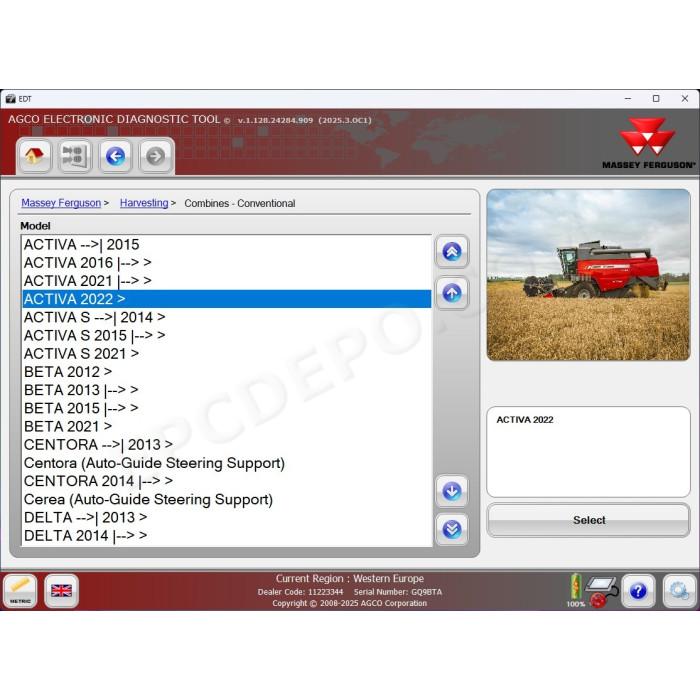
Task: Select DELTA 2014 |--> model
Action: [x=227, y=535]
